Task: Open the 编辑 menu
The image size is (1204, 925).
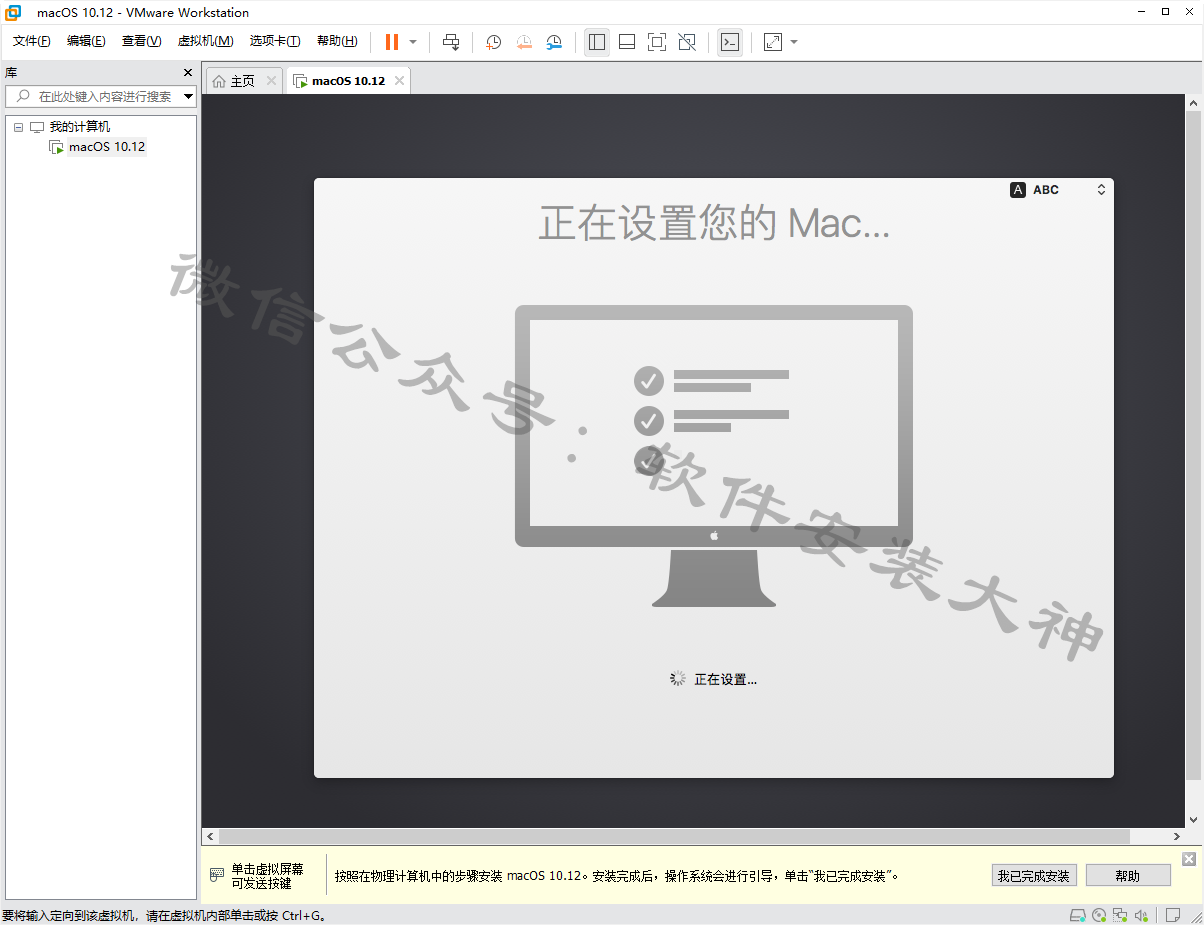Action: point(86,41)
